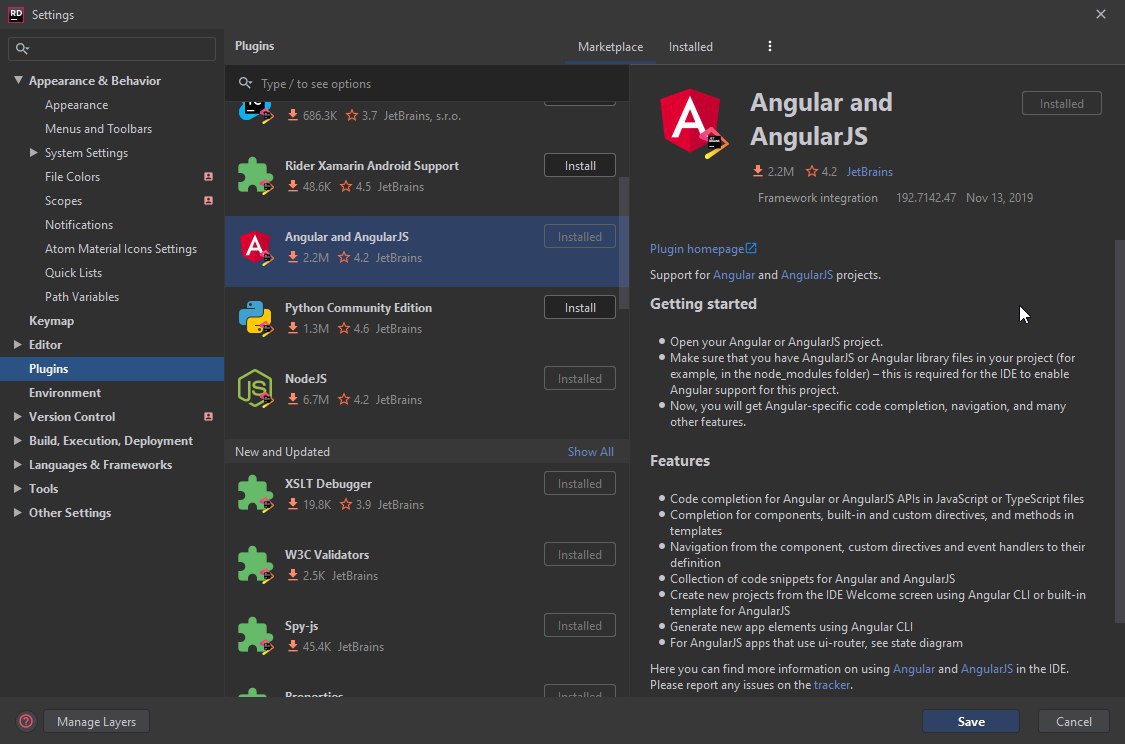Screen dimensions: 1125x744
Task: Expand the Other Settings section
Action: [x=18, y=513]
